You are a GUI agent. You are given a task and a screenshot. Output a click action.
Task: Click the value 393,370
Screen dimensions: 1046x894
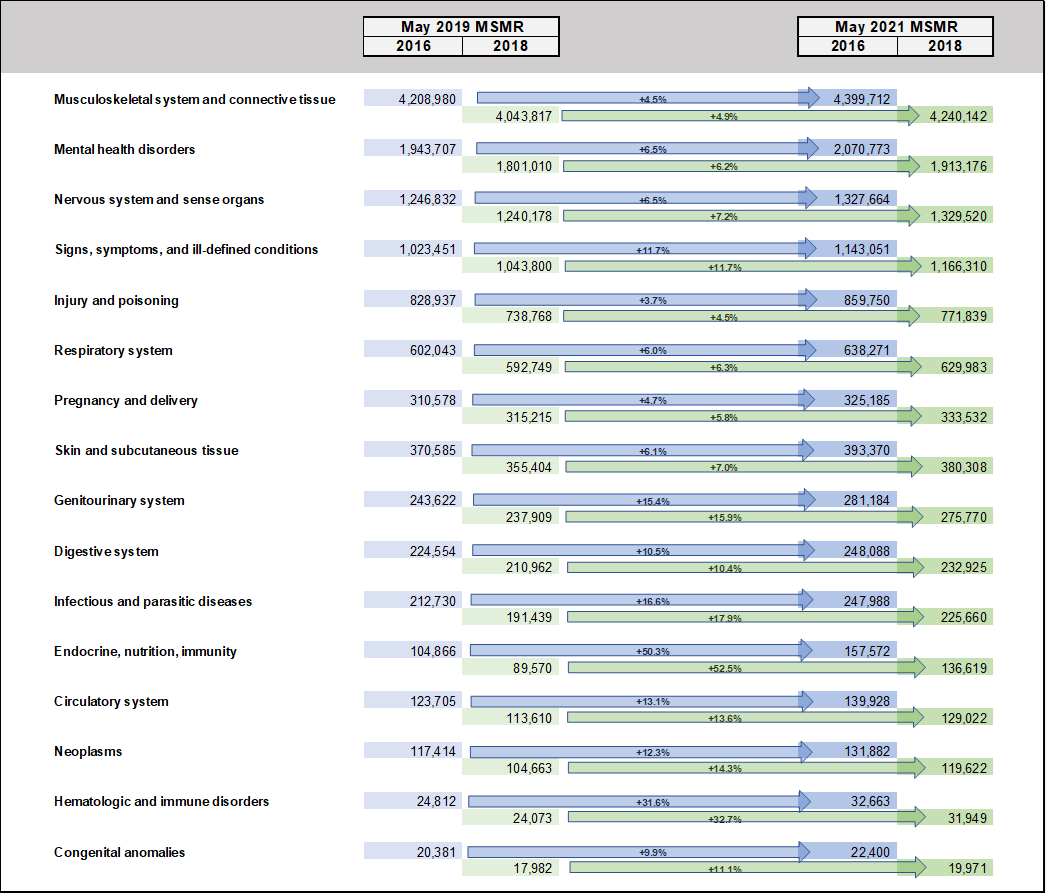tap(867, 450)
